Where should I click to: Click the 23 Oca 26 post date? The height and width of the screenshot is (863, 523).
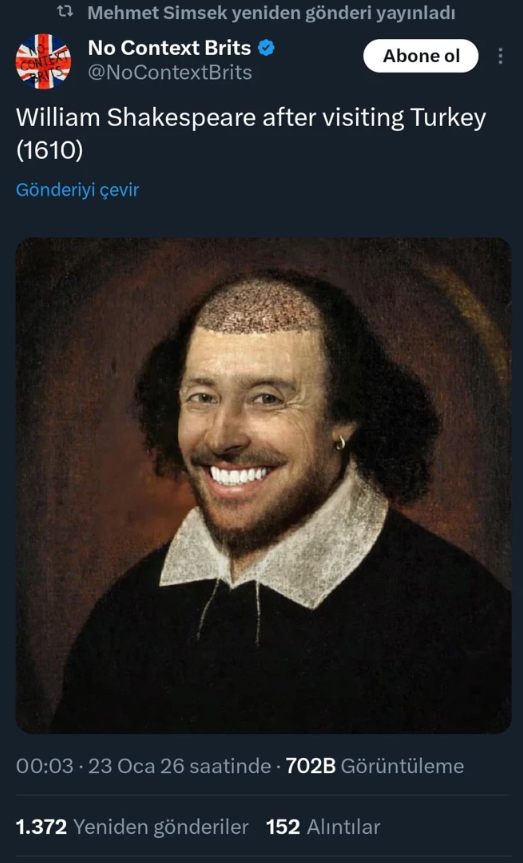coord(121,766)
